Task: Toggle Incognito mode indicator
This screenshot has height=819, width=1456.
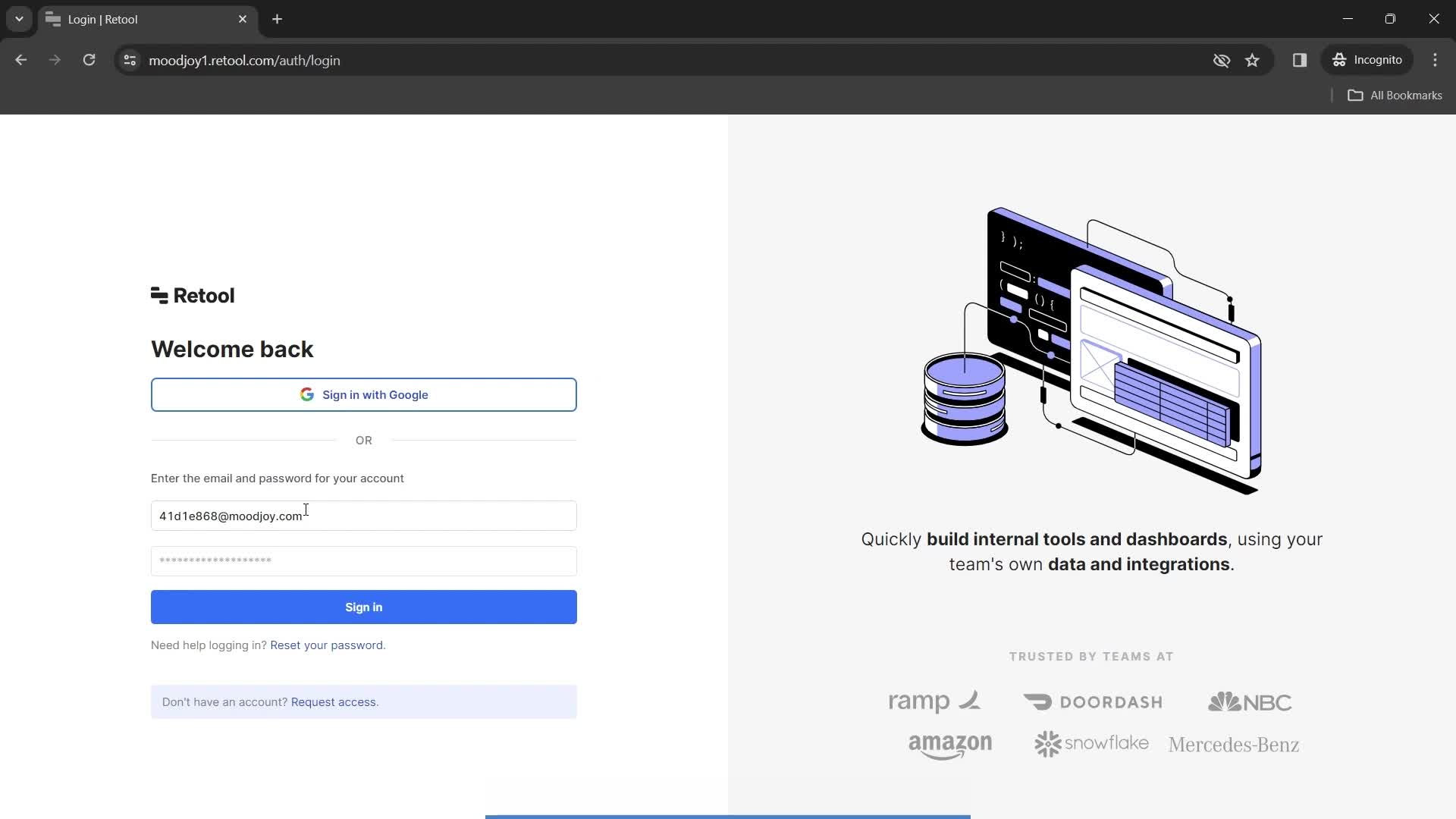Action: click(1370, 60)
